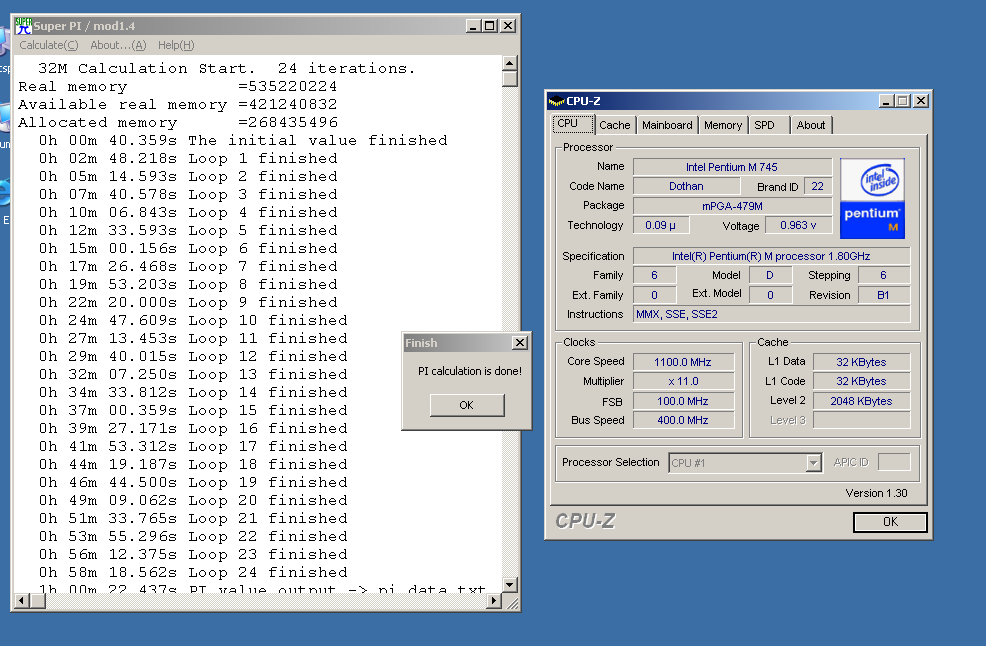Click the Specification field Pentium M 1.80GHz
This screenshot has height=646, width=986.
pos(771,256)
